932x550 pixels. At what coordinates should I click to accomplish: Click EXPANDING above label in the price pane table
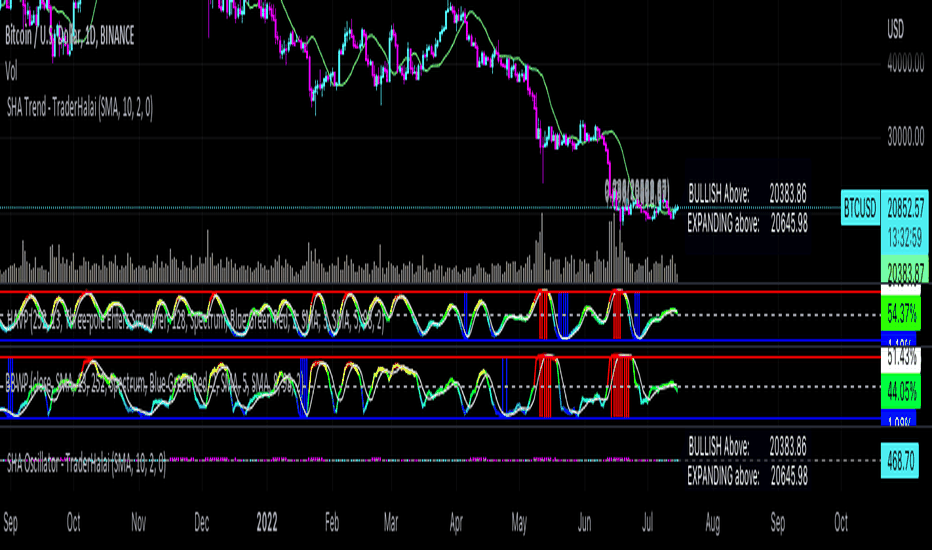pyautogui.click(x=723, y=224)
